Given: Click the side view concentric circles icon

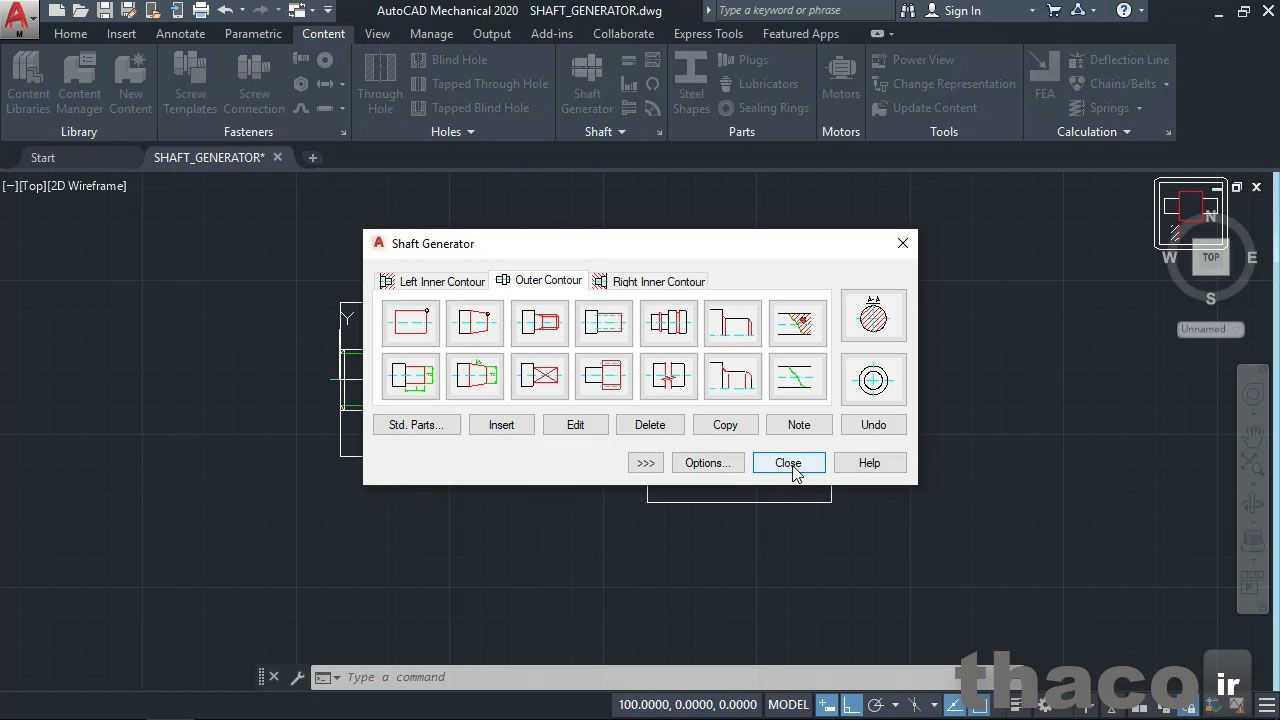Looking at the screenshot, I should click(x=874, y=380).
